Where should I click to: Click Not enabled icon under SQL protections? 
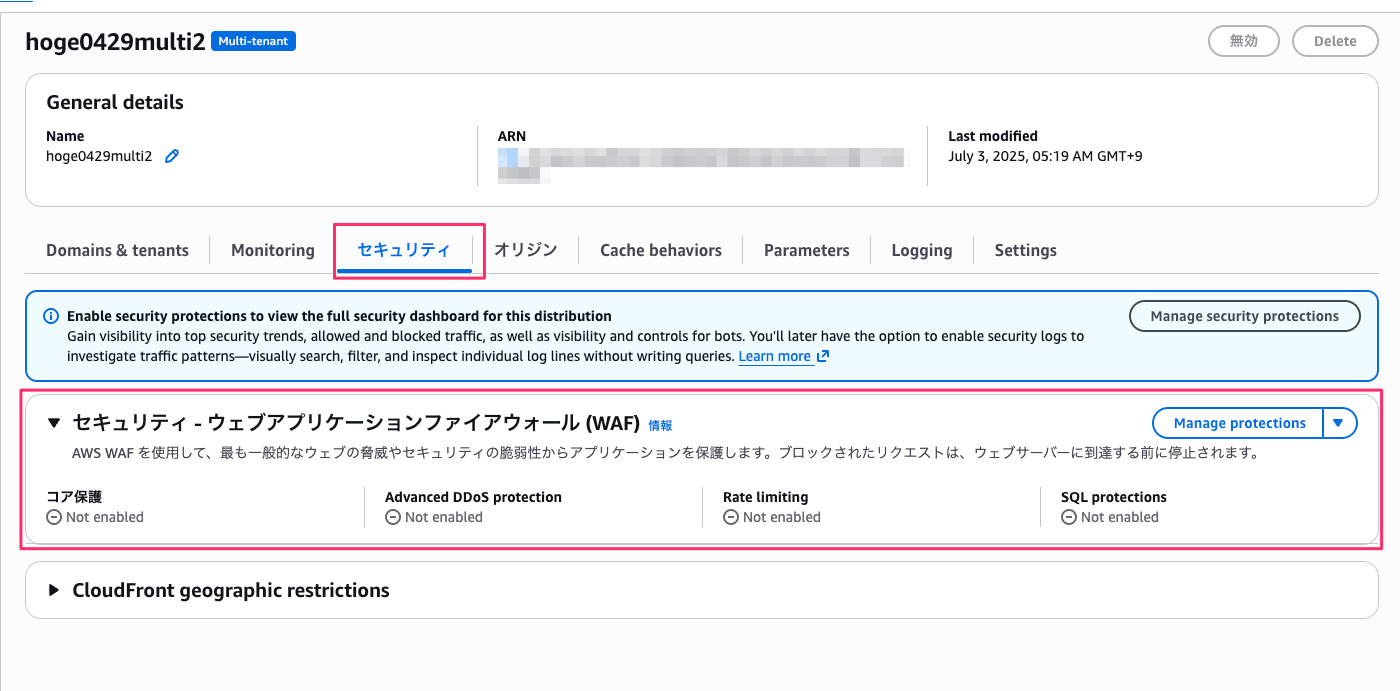(x=1069, y=517)
